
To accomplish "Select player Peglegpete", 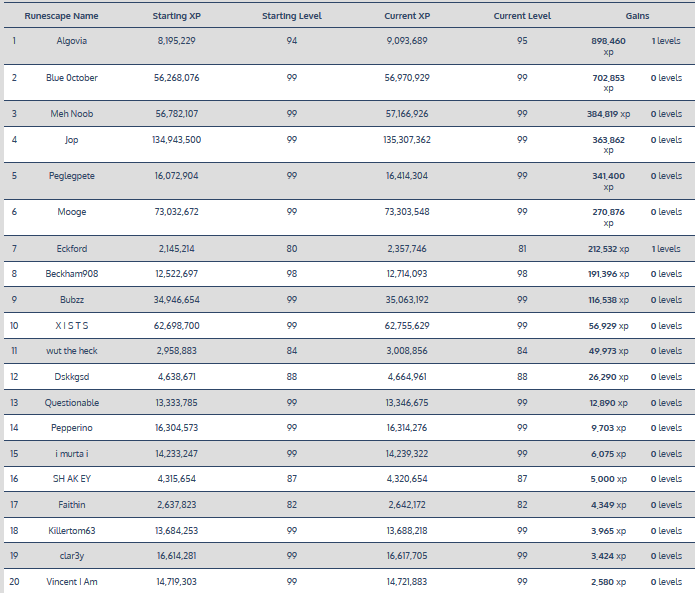I will point(72,176).
